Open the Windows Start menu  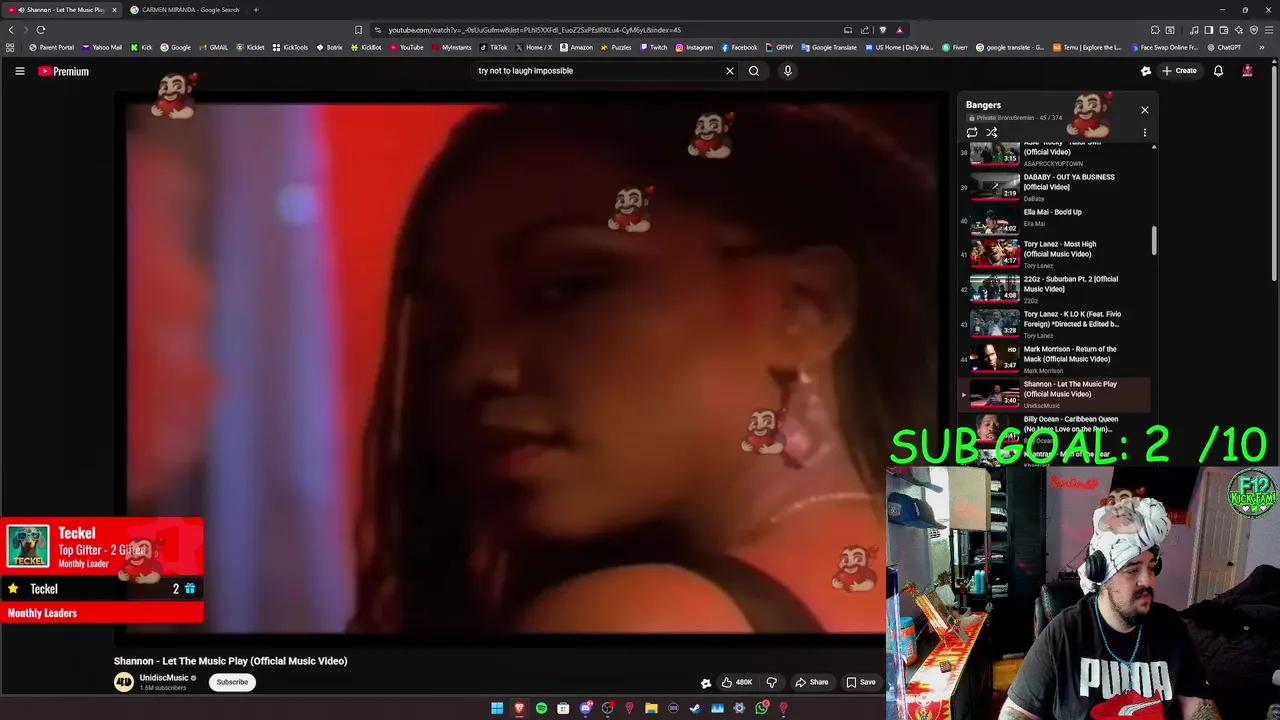[x=497, y=708]
